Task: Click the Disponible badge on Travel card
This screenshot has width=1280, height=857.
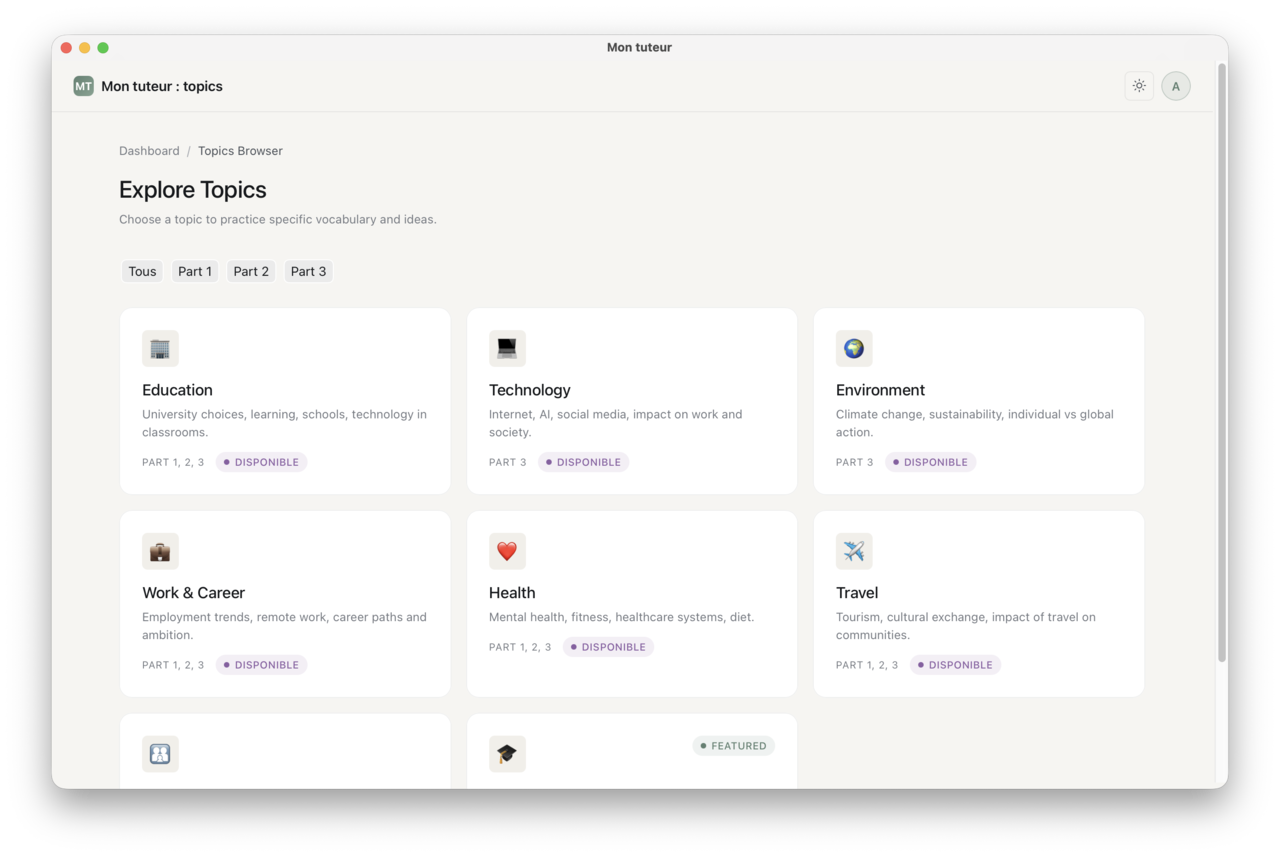Action: pos(955,665)
